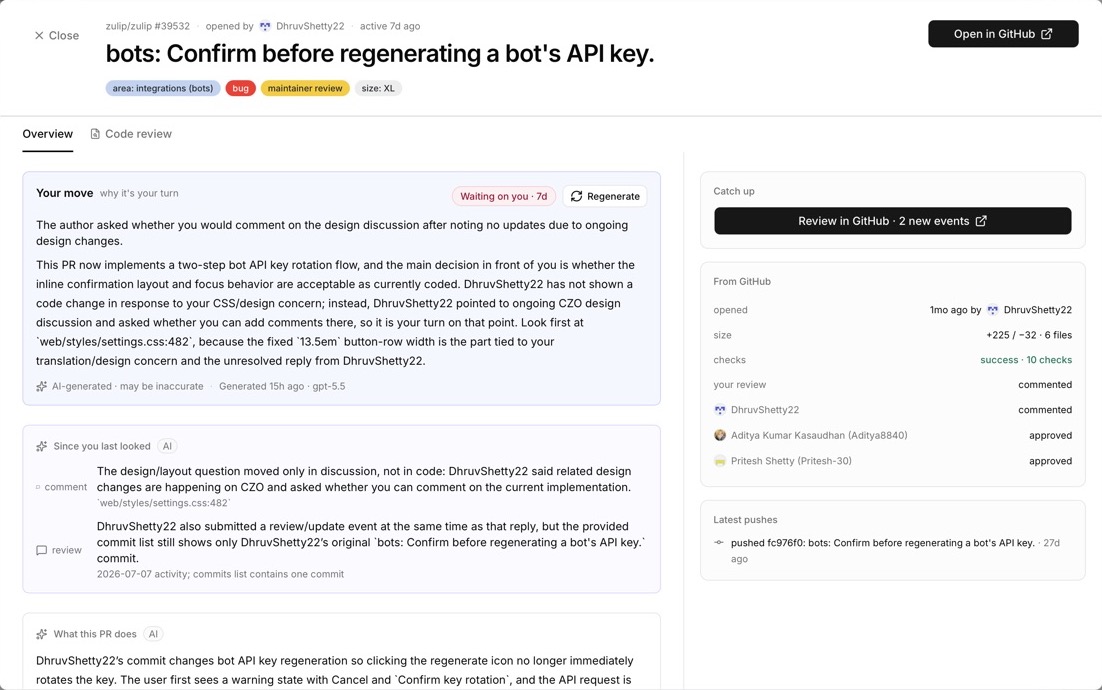Click sparkle icon next to Since you last looked
The width and height of the screenshot is (1102, 690).
click(x=41, y=446)
